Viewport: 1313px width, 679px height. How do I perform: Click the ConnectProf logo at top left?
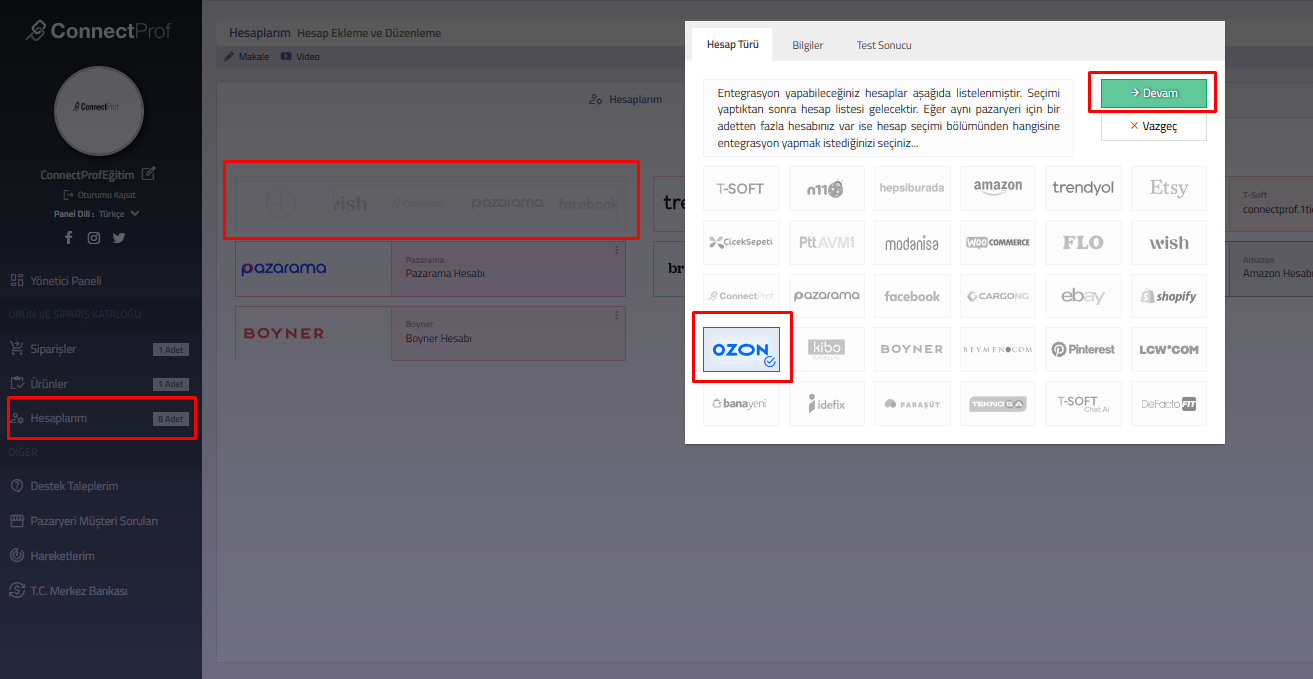[99, 30]
